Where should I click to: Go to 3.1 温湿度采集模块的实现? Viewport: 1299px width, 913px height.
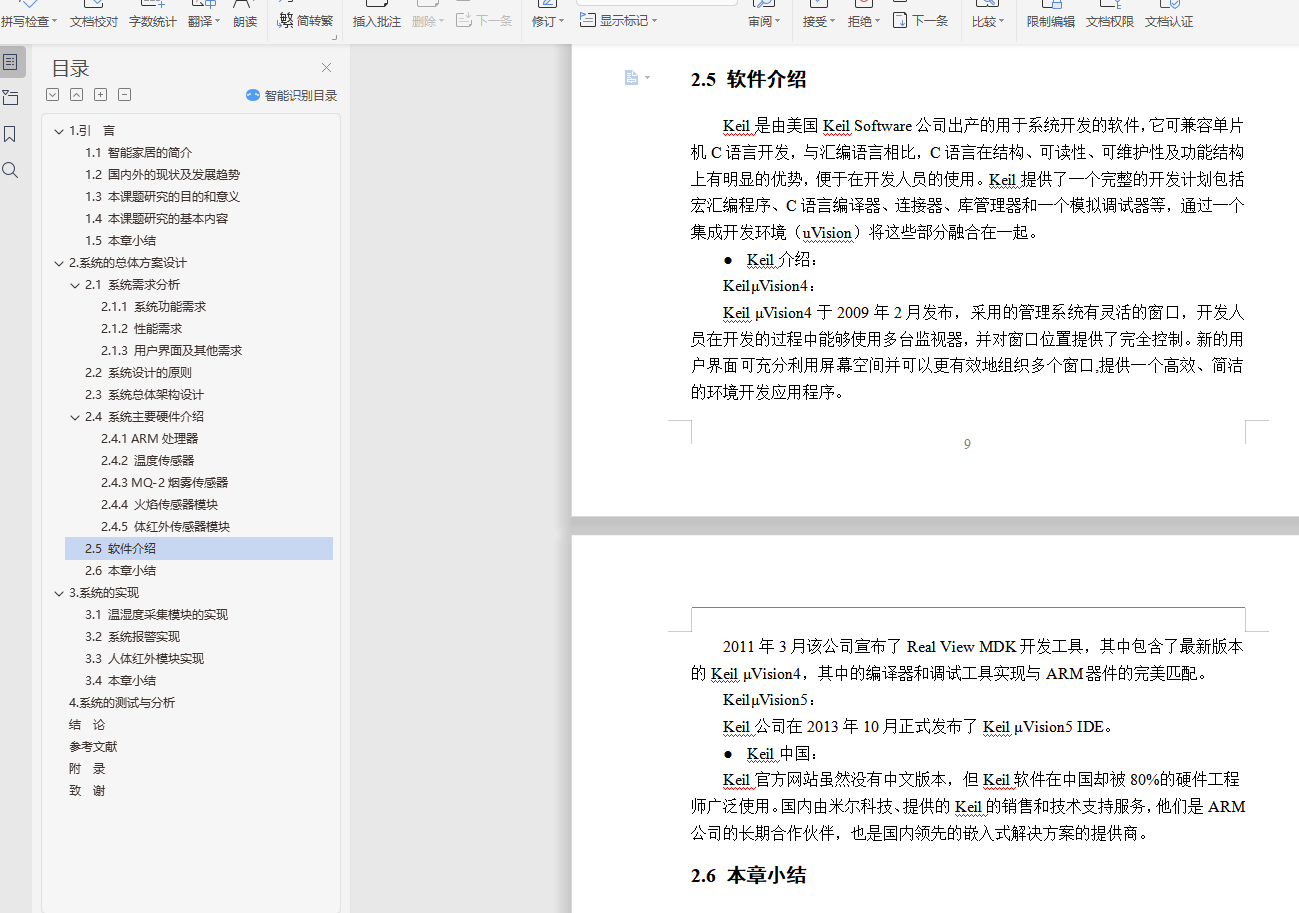(x=156, y=615)
